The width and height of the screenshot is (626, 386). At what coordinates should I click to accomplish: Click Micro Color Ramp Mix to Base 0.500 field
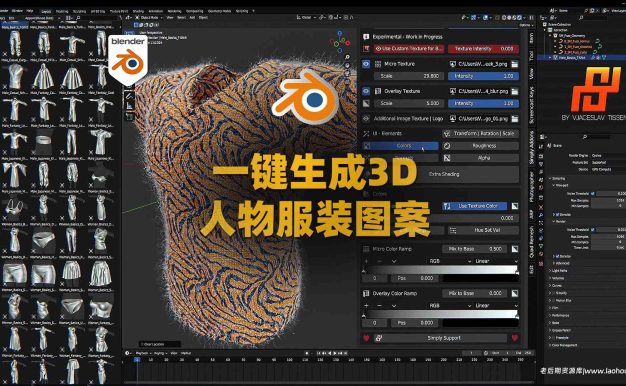[475, 249]
